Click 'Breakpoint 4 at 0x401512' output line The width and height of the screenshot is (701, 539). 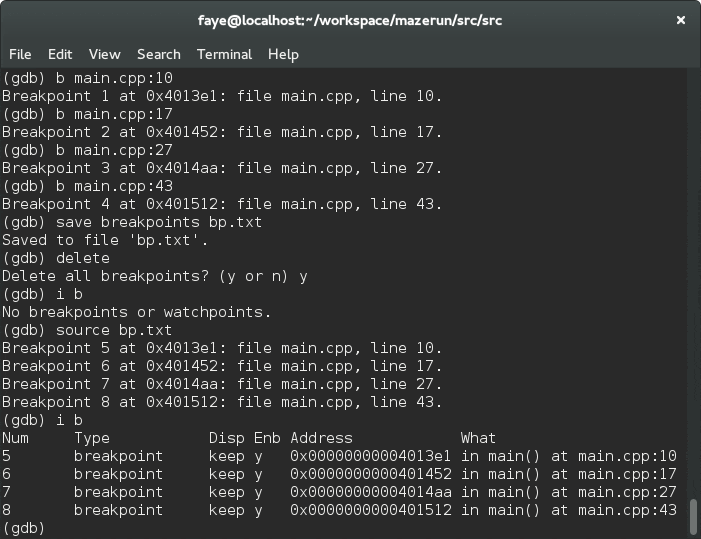point(222,204)
